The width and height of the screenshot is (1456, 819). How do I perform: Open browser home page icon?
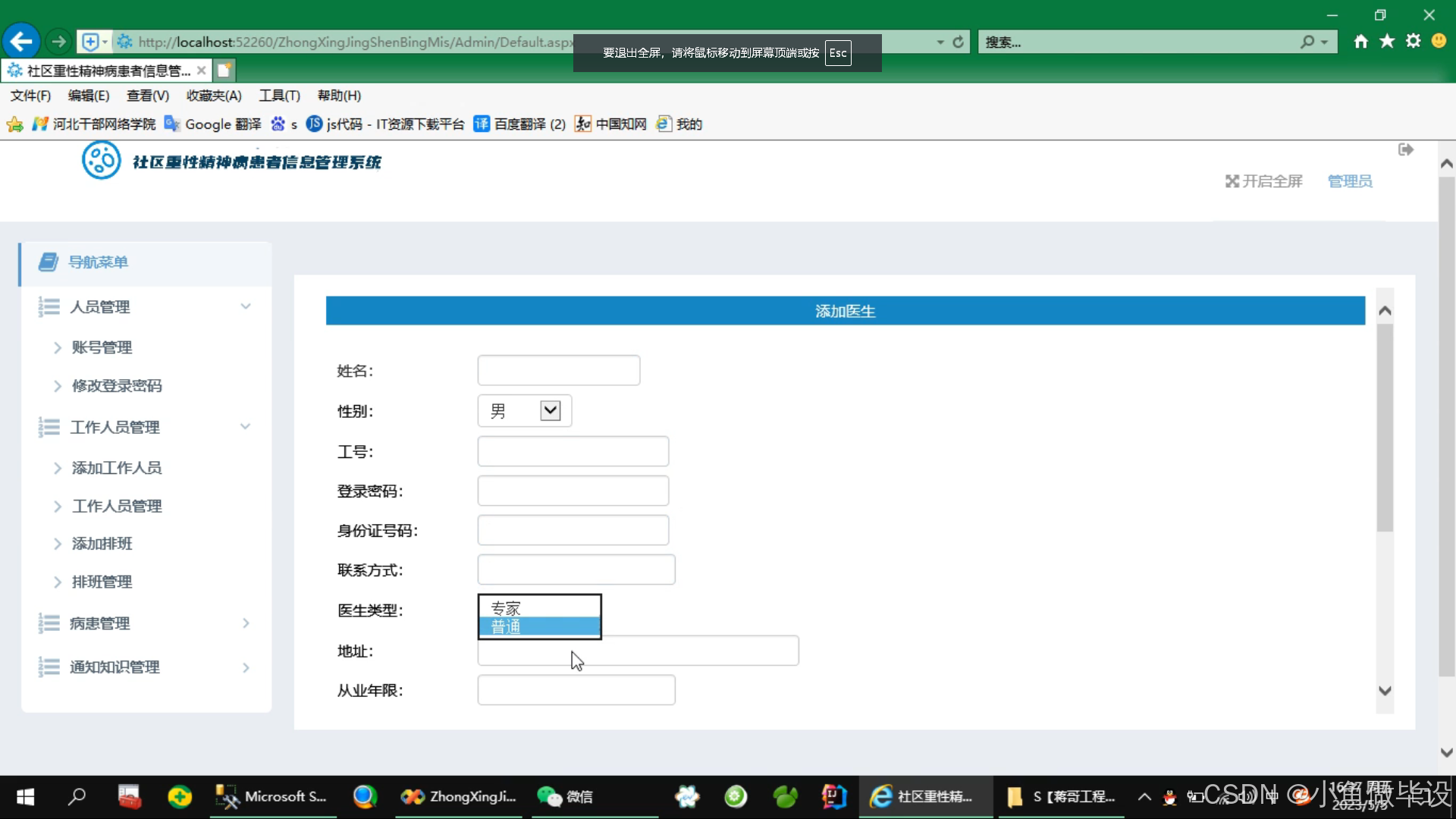coord(1361,42)
